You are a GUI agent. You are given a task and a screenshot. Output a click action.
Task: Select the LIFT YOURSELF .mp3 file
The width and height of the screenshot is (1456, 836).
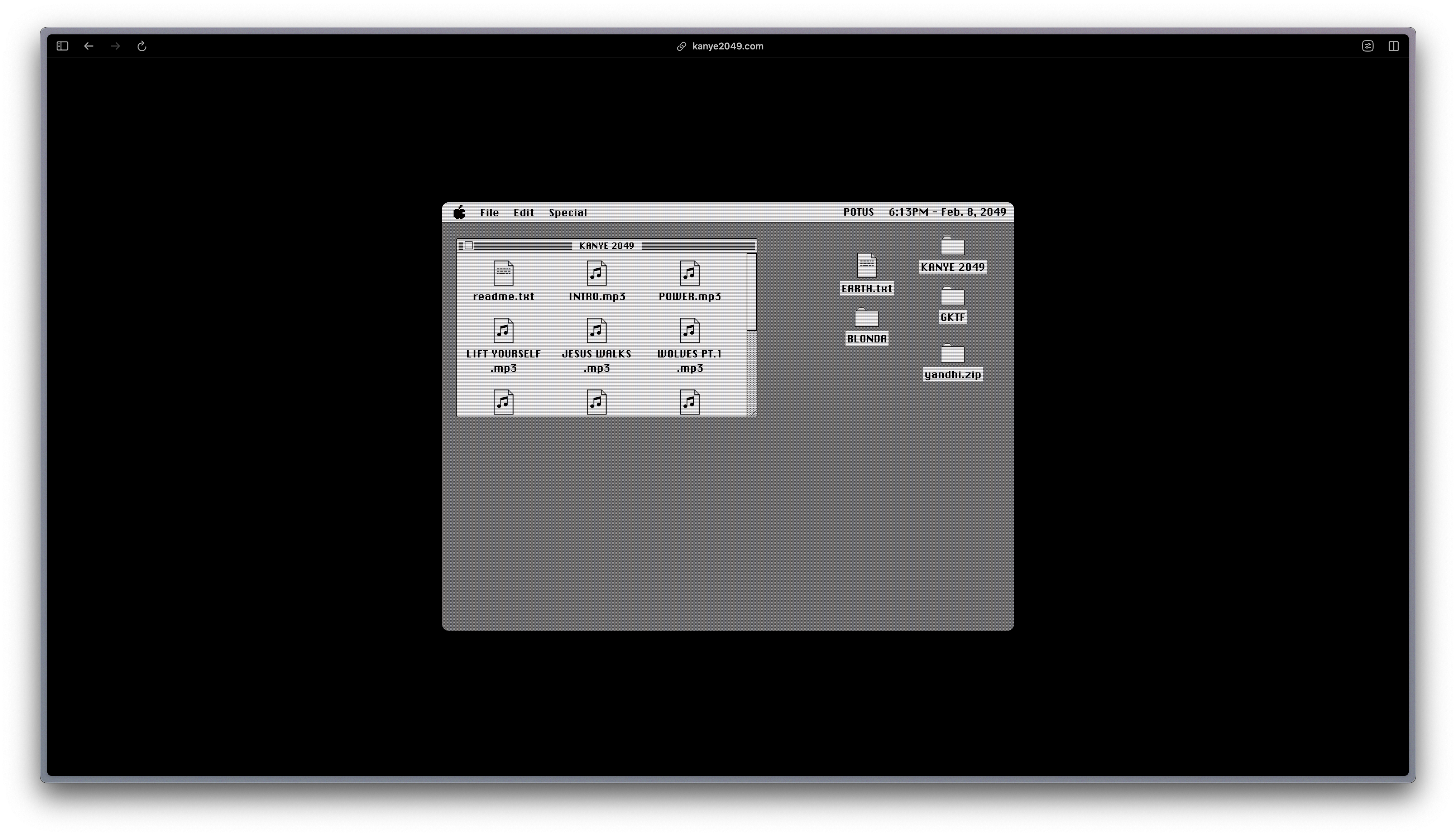click(503, 331)
